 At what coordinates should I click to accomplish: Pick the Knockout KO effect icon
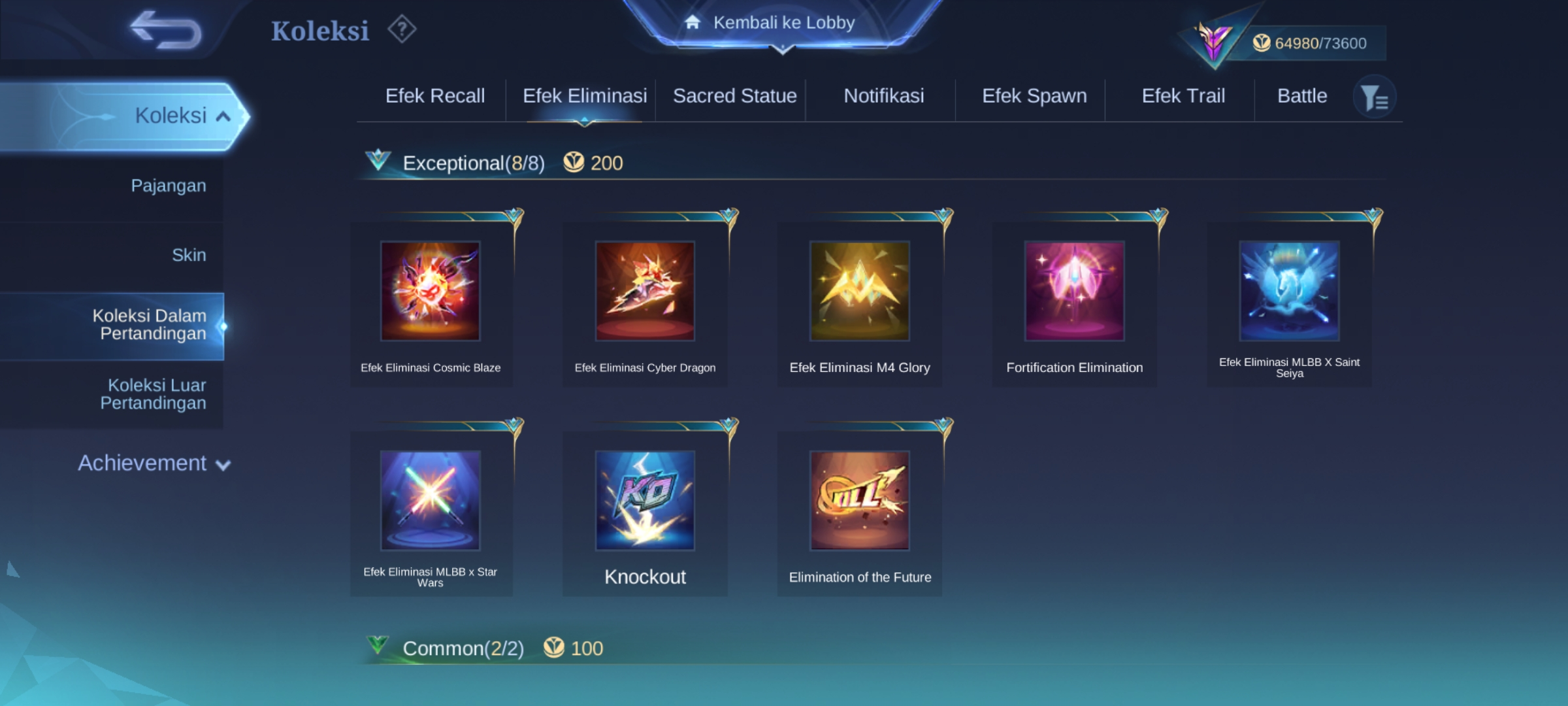645,500
